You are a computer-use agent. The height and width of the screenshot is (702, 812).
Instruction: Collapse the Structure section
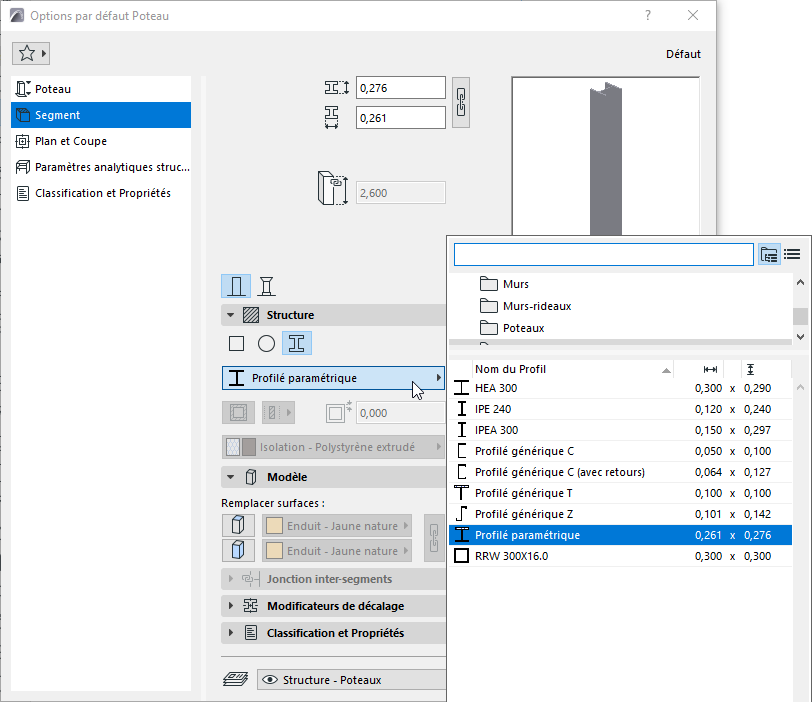click(x=231, y=315)
